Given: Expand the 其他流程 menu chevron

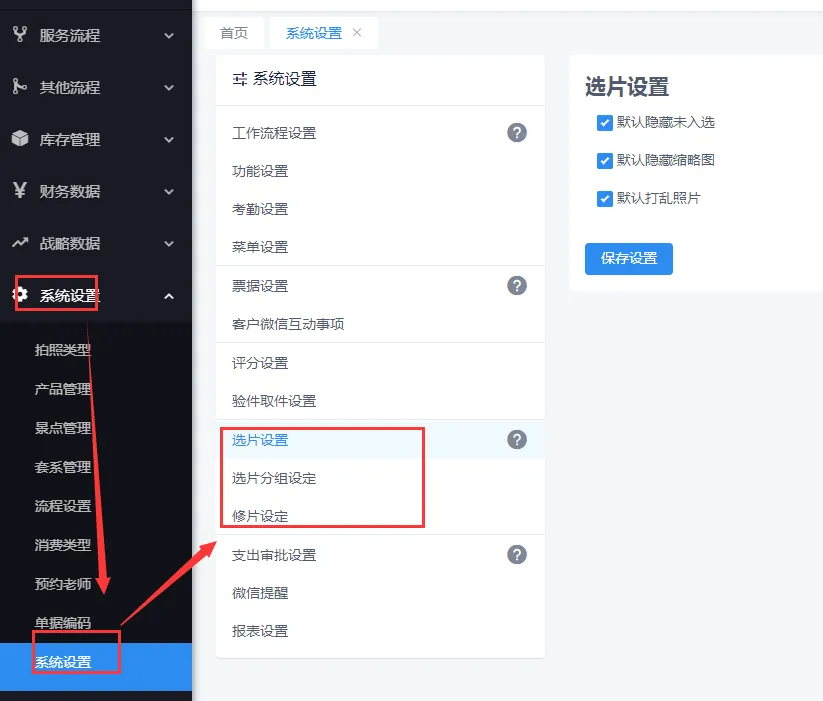Looking at the screenshot, I should point(169,88).
